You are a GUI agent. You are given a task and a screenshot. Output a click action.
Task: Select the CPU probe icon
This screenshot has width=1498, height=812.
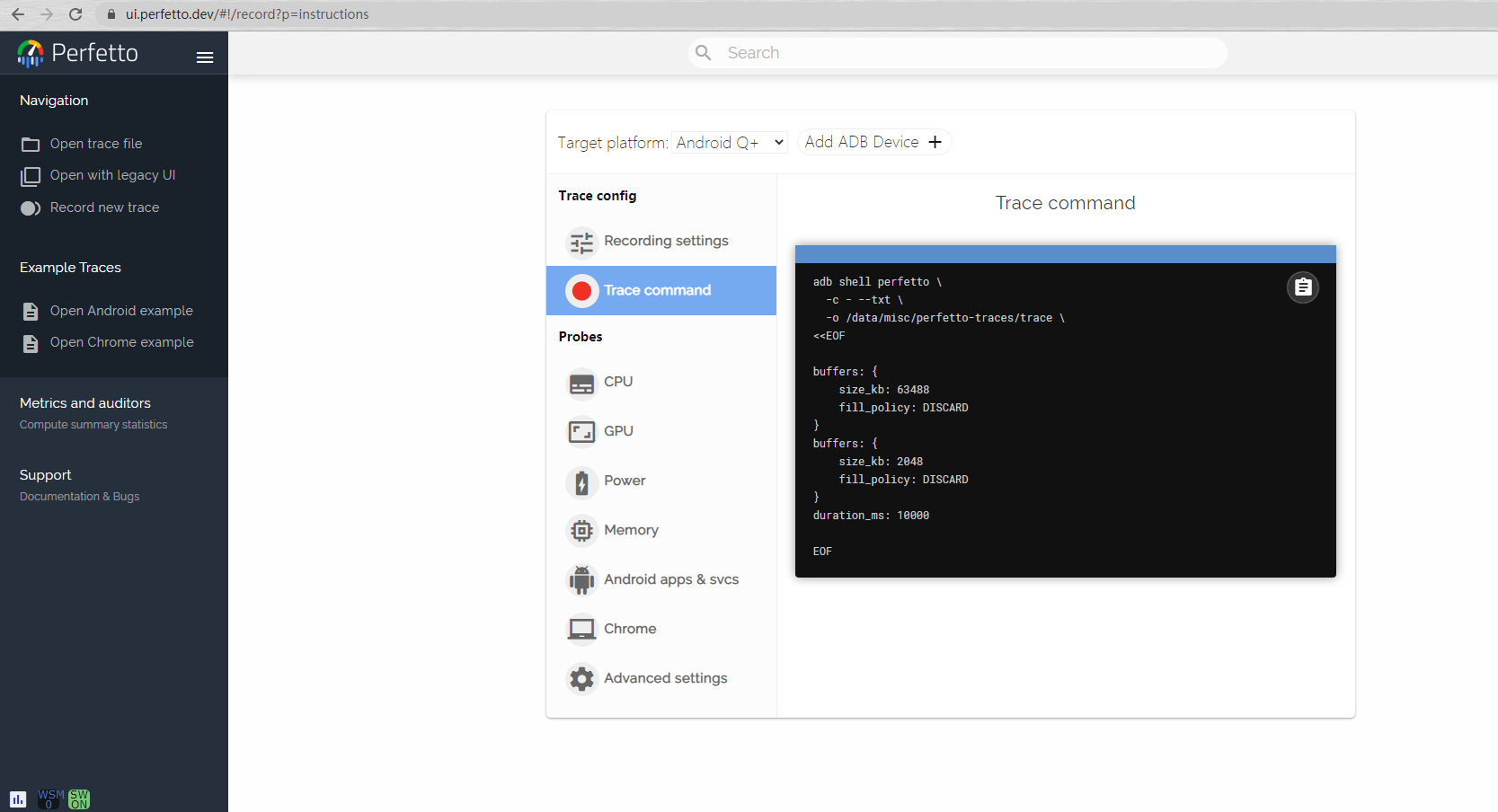[x=581, y=382]
